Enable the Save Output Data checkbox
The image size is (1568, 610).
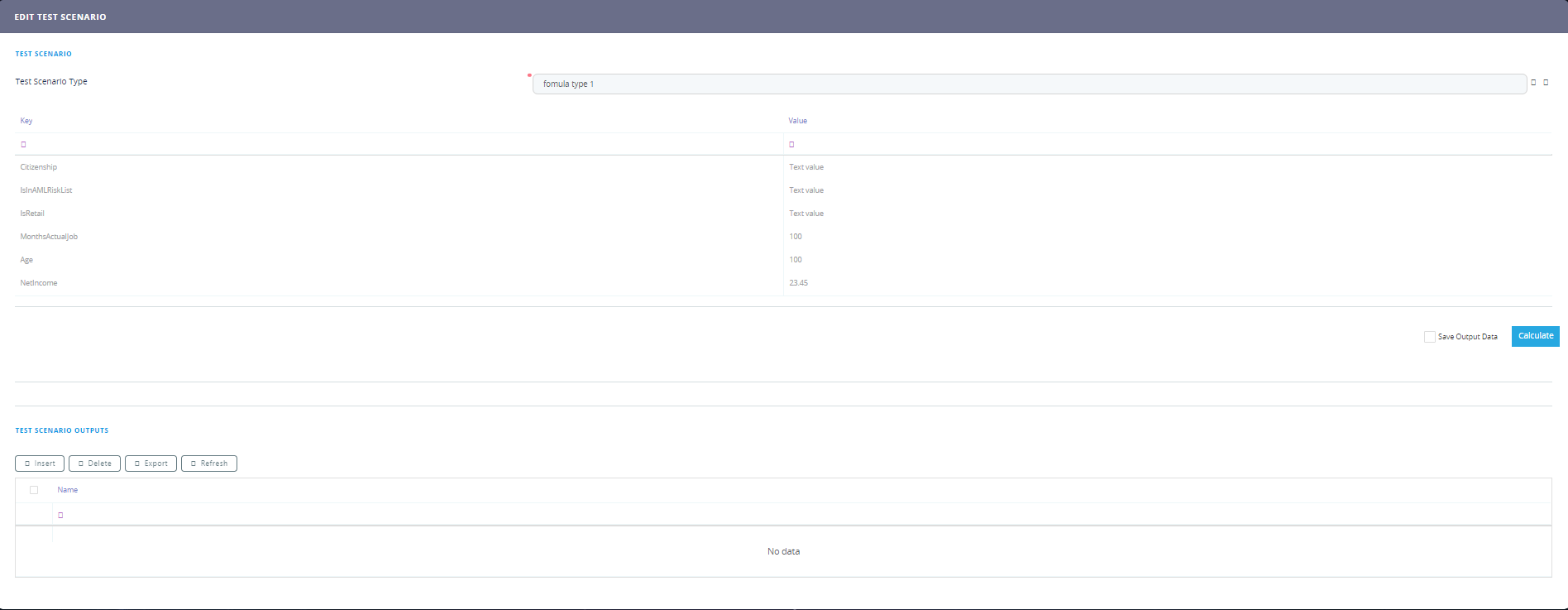click(1429, 337)
